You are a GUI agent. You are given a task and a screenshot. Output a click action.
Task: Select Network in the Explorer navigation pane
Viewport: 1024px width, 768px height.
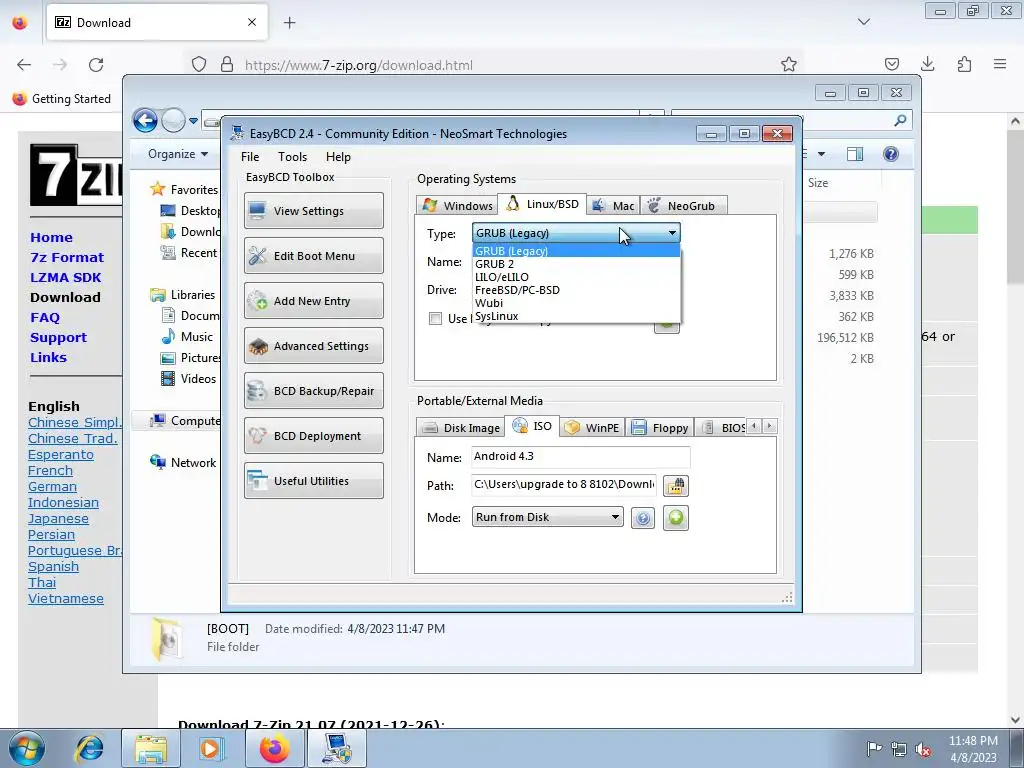pos(184,462)
